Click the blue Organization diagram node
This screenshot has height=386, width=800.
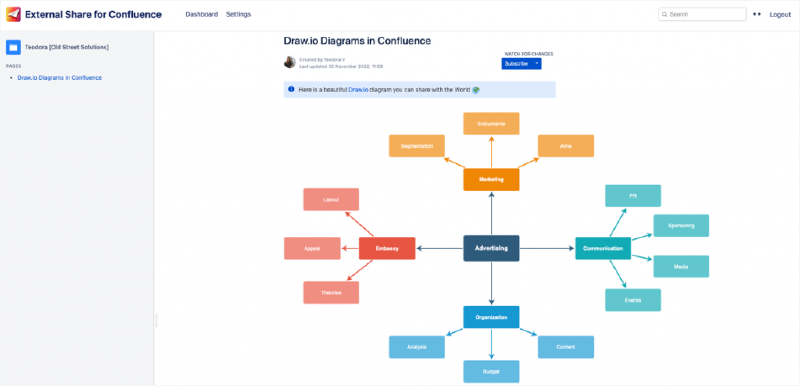pyautogui.click(x=491, y=317)
